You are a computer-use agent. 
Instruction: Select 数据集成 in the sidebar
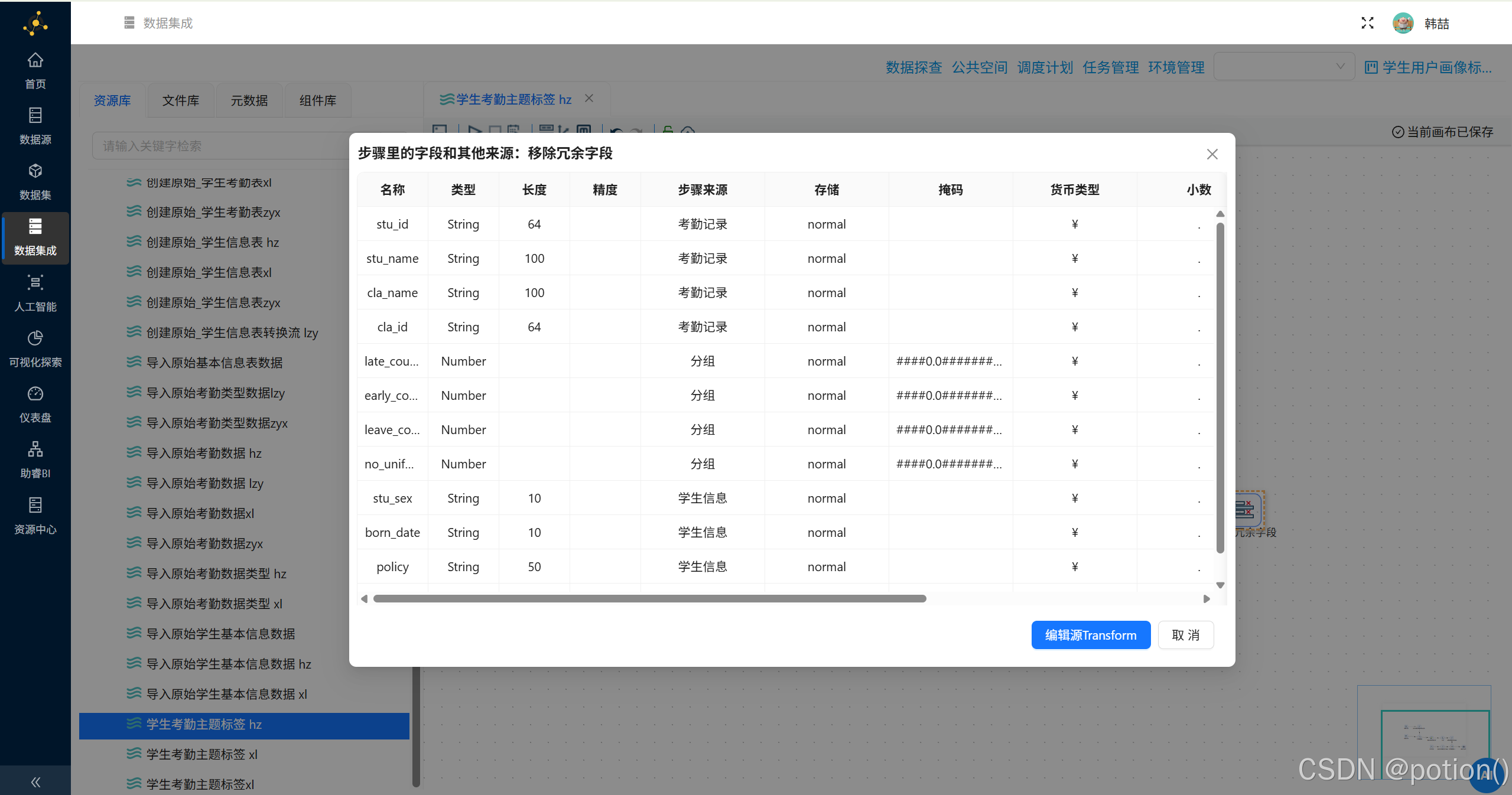pos(35,237)
